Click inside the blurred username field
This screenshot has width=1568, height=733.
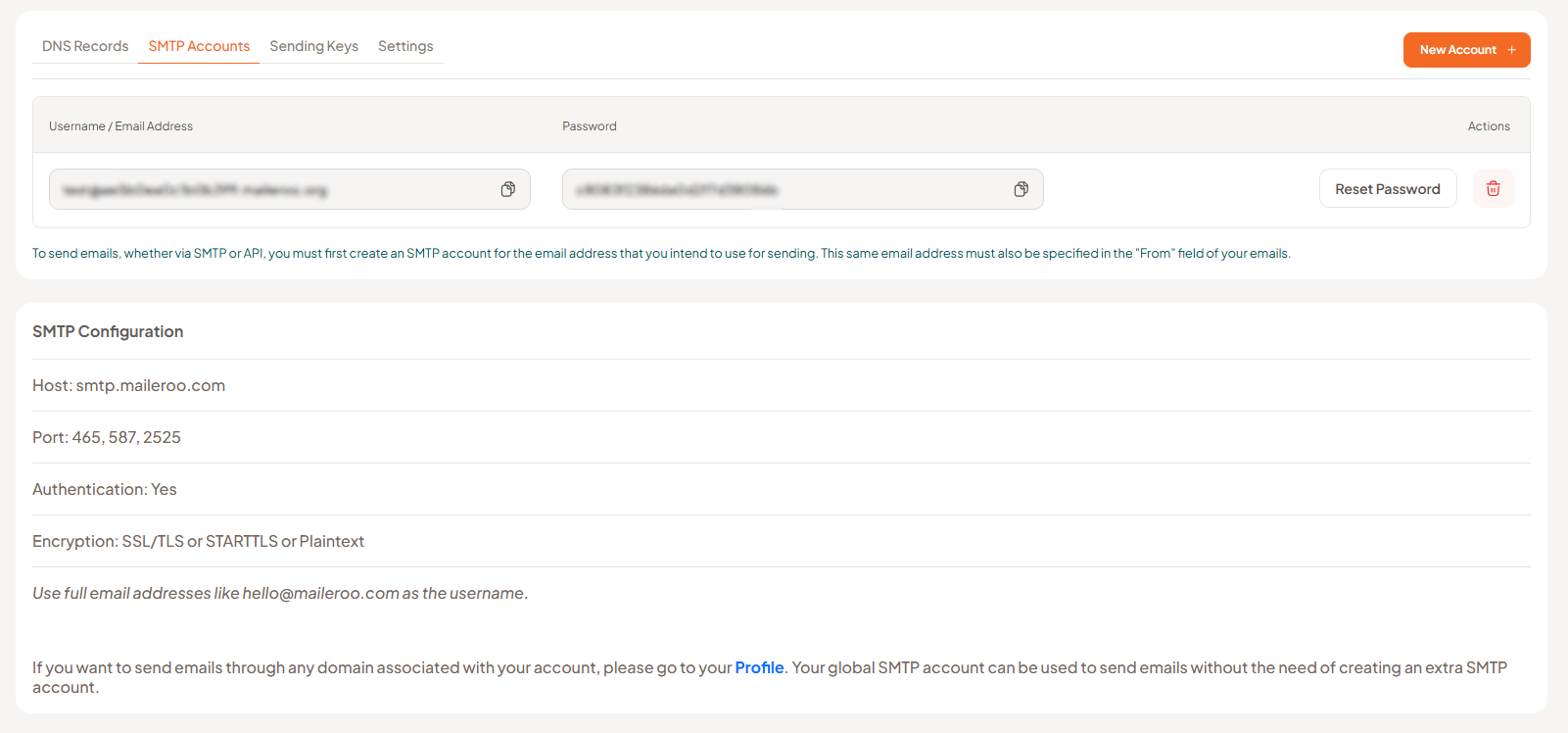pos(264,189)
